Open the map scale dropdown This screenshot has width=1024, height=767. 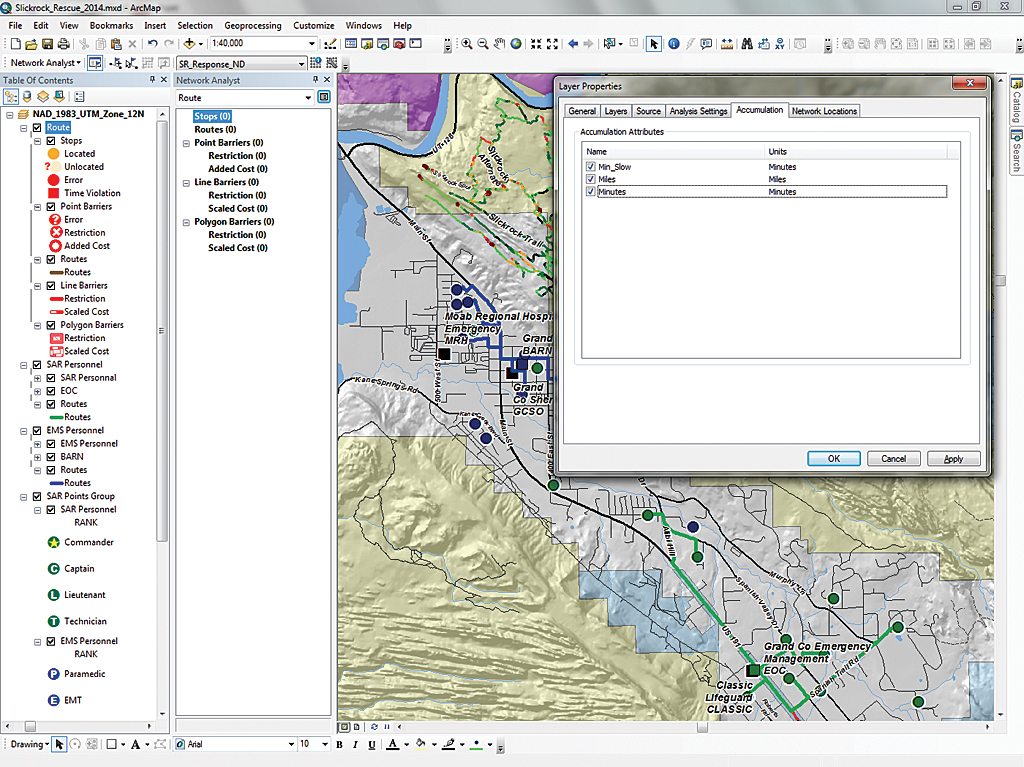coord(313,44)
